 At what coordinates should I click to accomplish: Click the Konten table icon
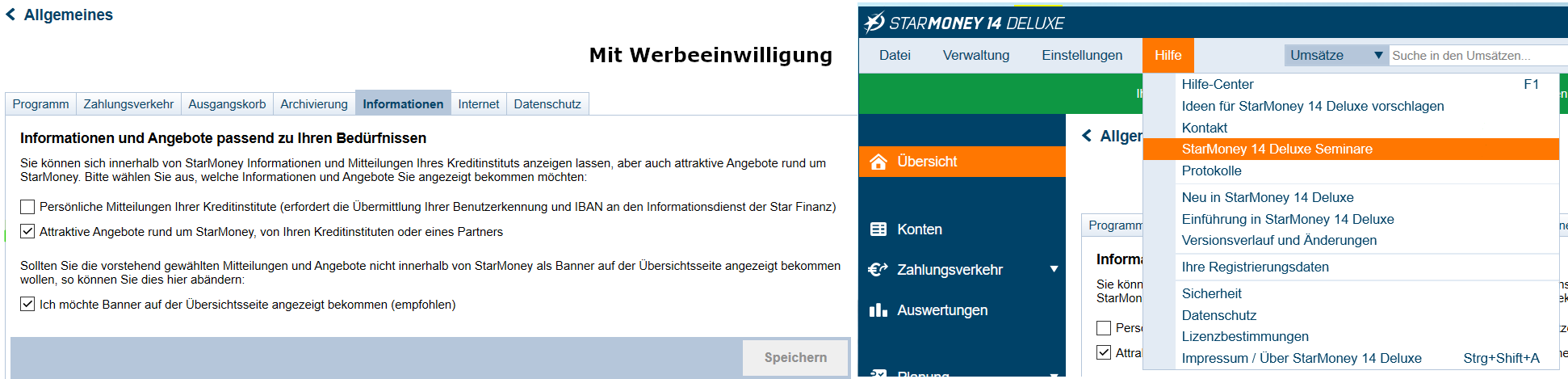pyautogui.click(x=878, y=230)
